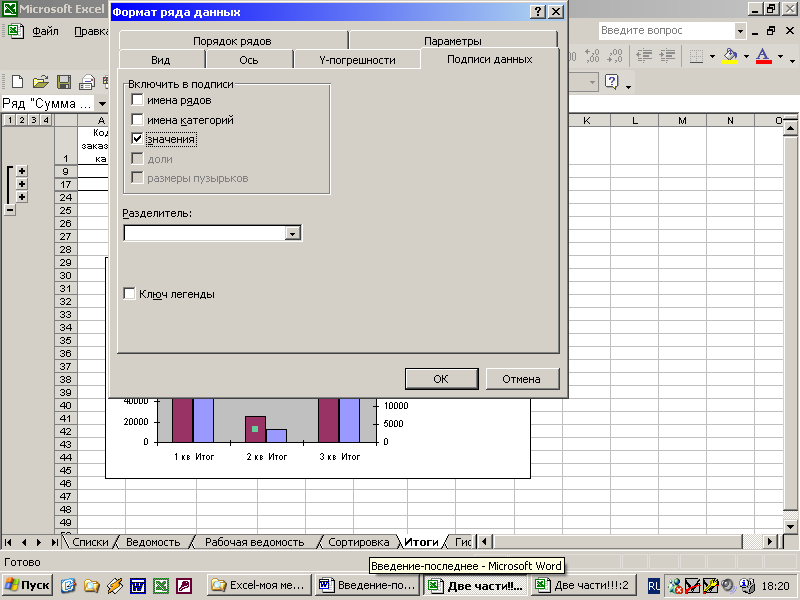This screenshot has height=600, width=800.
Task: Open the formatting toolbar options arrow
Action: click(x=792, y=60)
